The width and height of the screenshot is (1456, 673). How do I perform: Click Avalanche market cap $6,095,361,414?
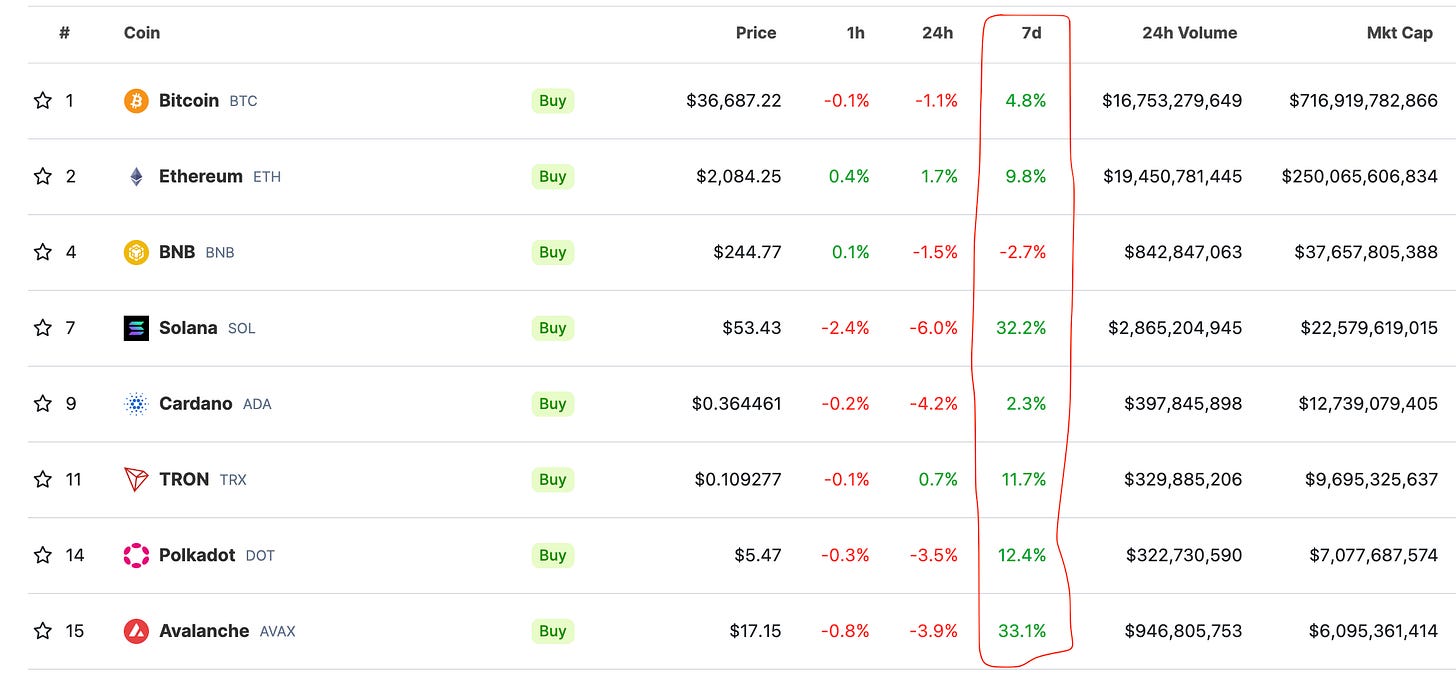click(x=1373, y=631)
